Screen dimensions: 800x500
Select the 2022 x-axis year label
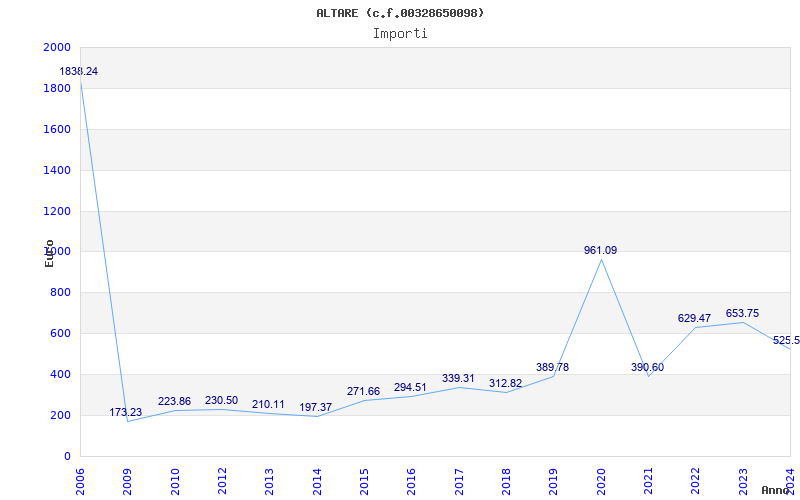tap(695, 480)
